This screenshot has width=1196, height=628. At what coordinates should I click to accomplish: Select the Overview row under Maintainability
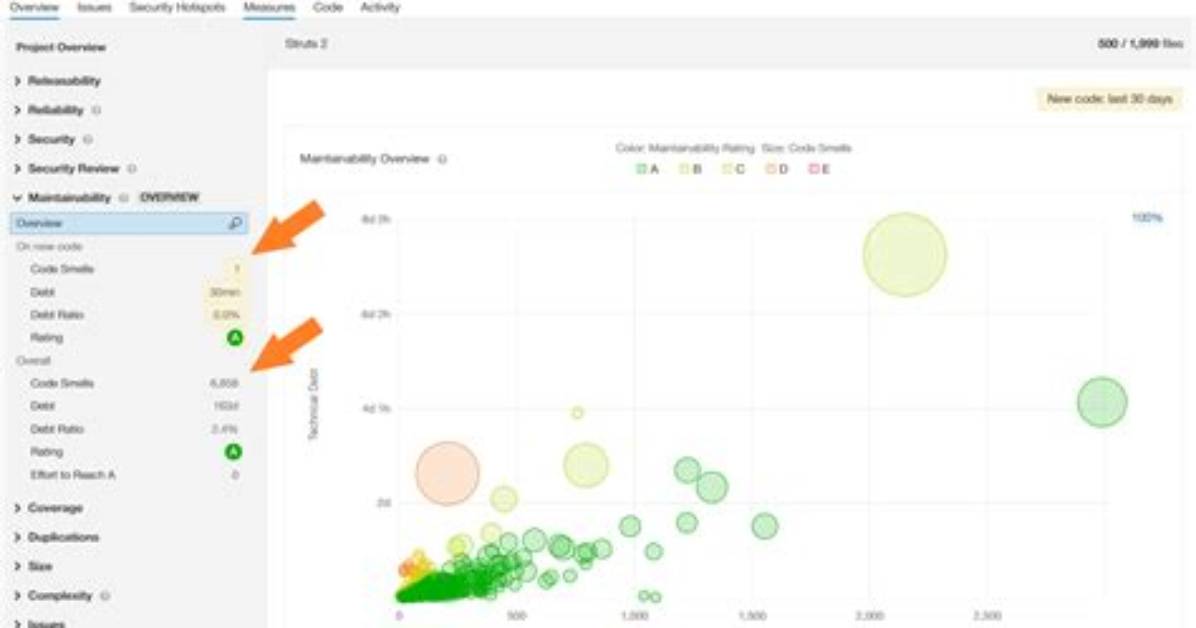[x=129, y=224]
